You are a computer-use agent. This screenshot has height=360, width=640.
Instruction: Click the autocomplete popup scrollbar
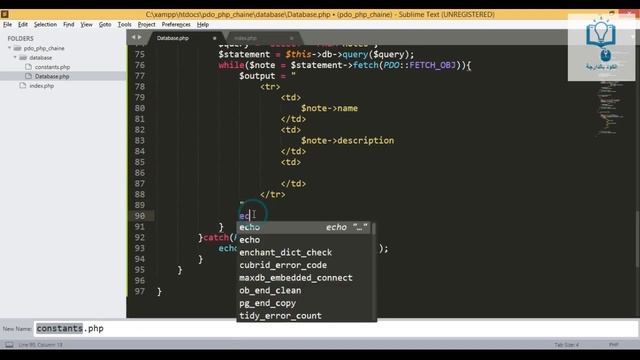click(373, 229)
